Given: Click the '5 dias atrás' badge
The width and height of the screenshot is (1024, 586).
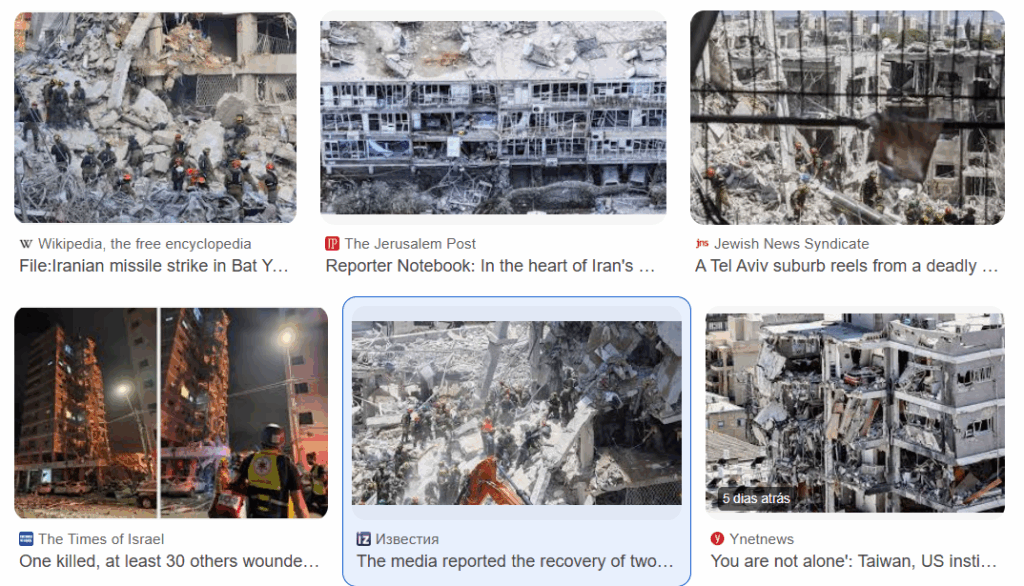Looking at the screenshot, I should pos(756,498).
